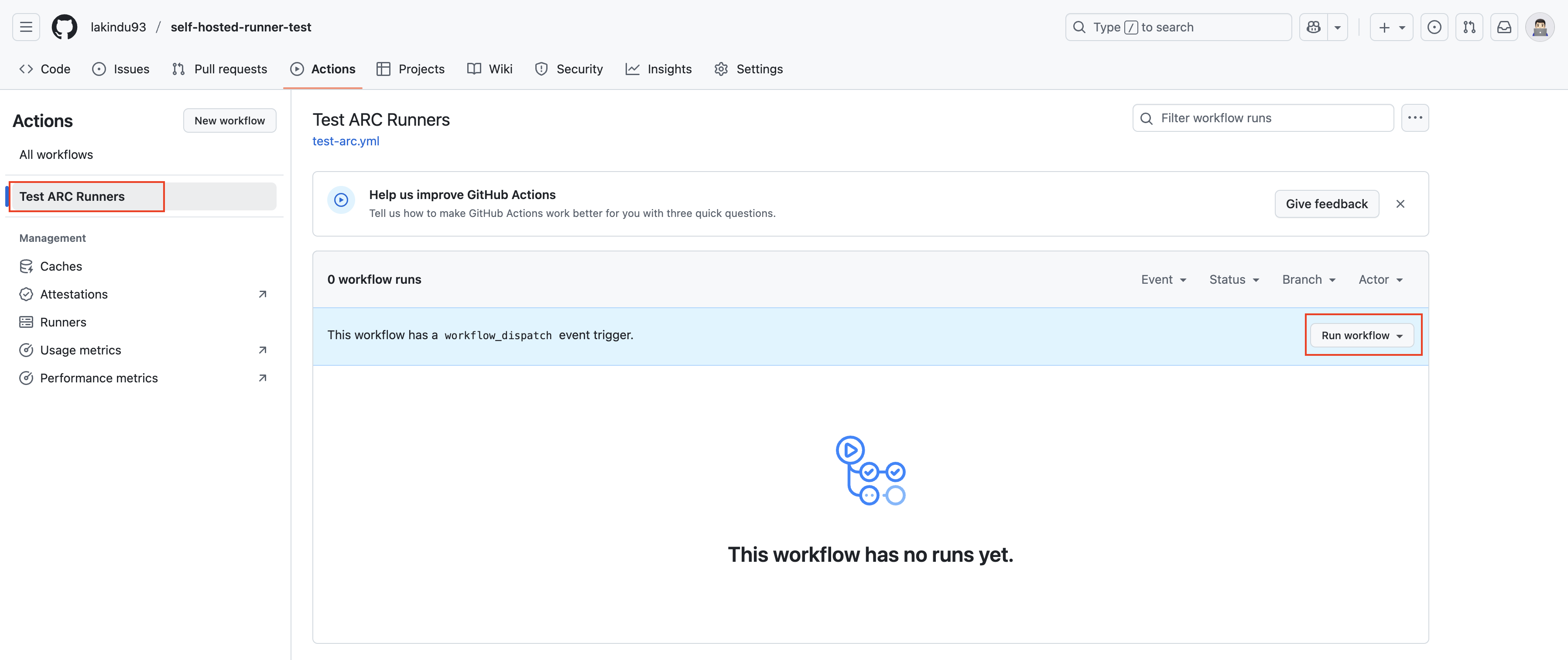Open the Status filter dropdown

click(x=1234, y=279)
